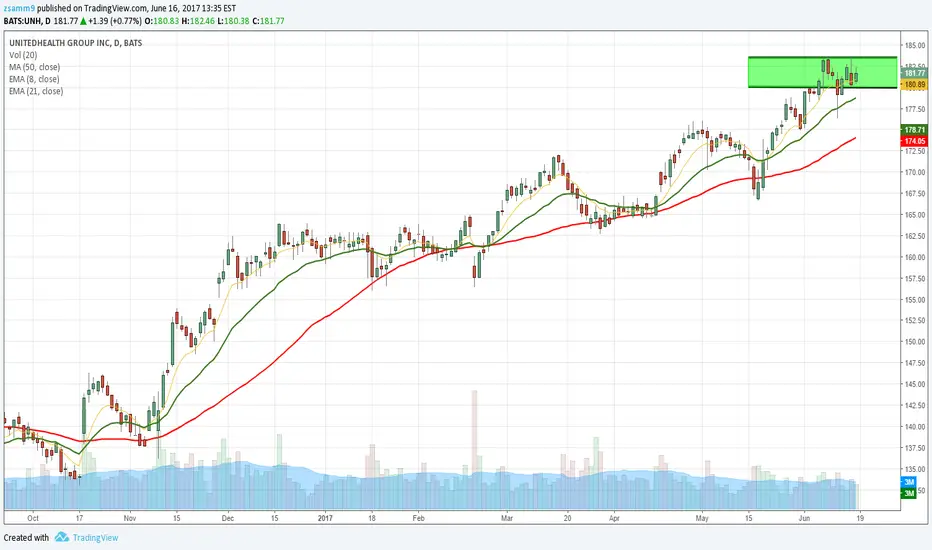
Task: Click the Nov date axis label
Action: pyautogui.click(x=130, y=518)
